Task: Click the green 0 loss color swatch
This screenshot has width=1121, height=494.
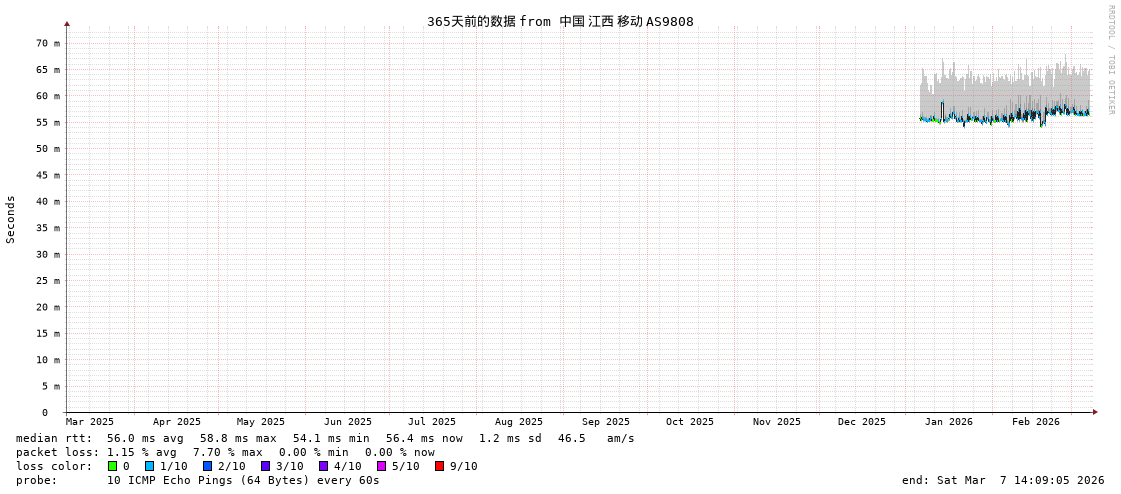Action: (113, 466)
